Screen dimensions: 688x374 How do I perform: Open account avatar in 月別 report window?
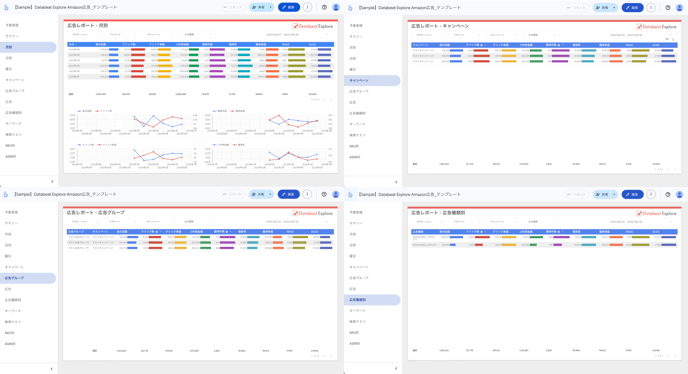[336, 7]
